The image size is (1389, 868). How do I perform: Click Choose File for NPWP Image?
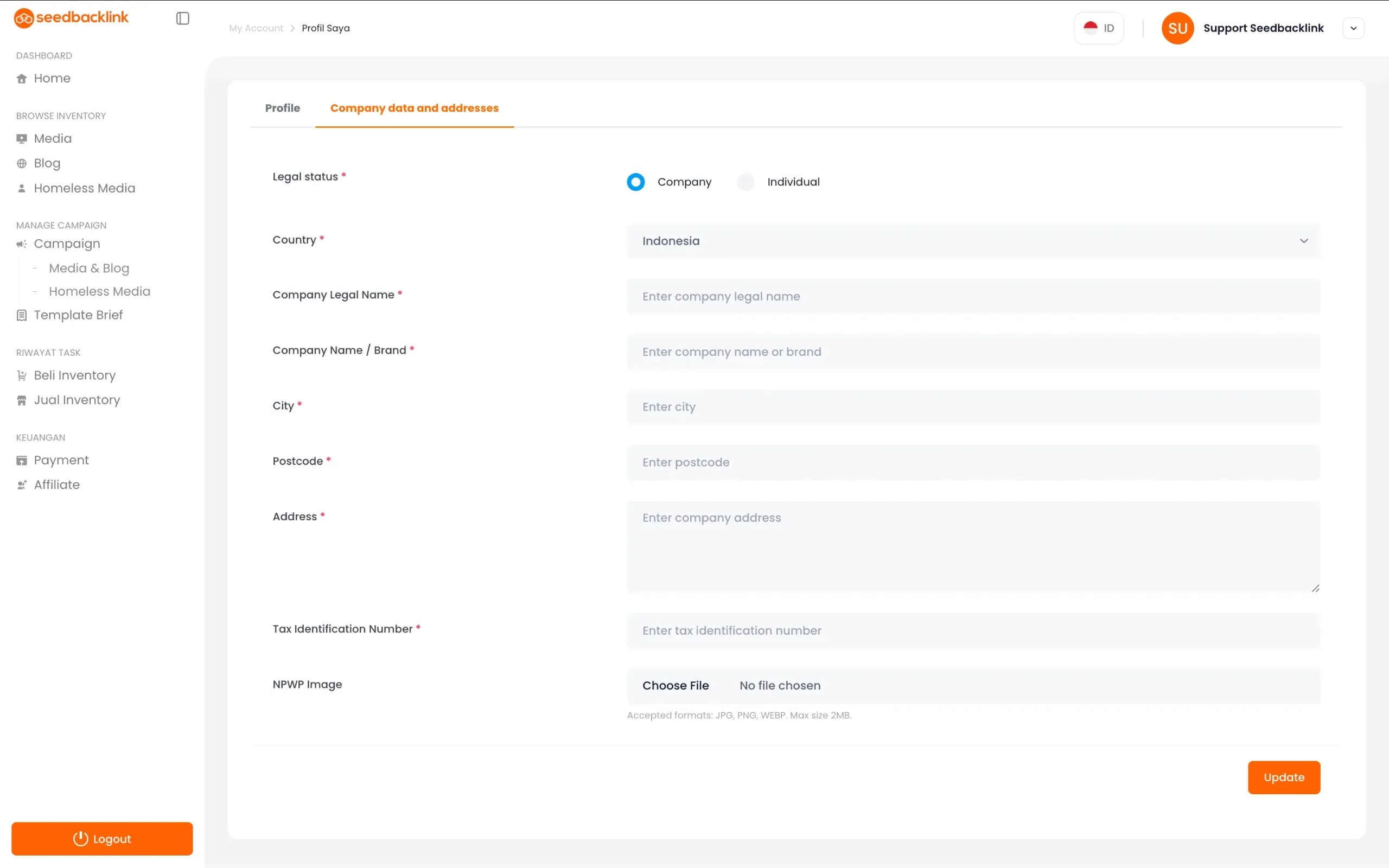coord(676,685)
